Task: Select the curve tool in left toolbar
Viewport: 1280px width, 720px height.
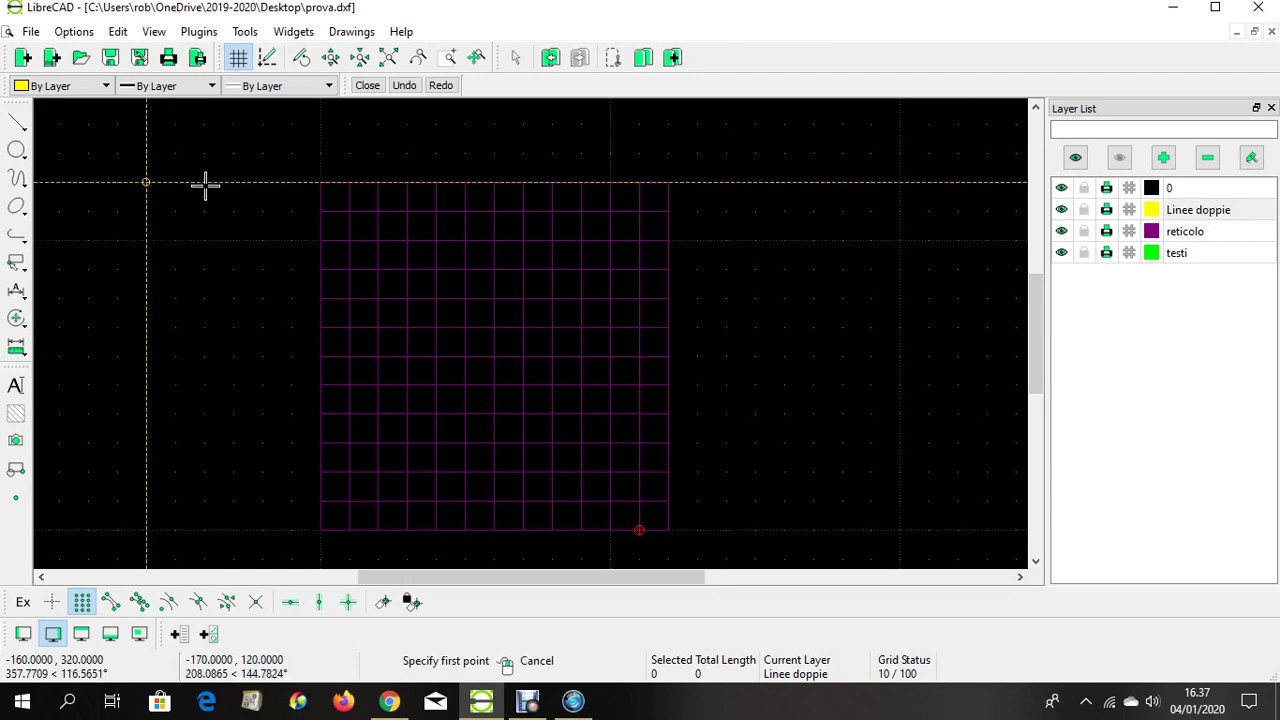Action: [16, 178]
